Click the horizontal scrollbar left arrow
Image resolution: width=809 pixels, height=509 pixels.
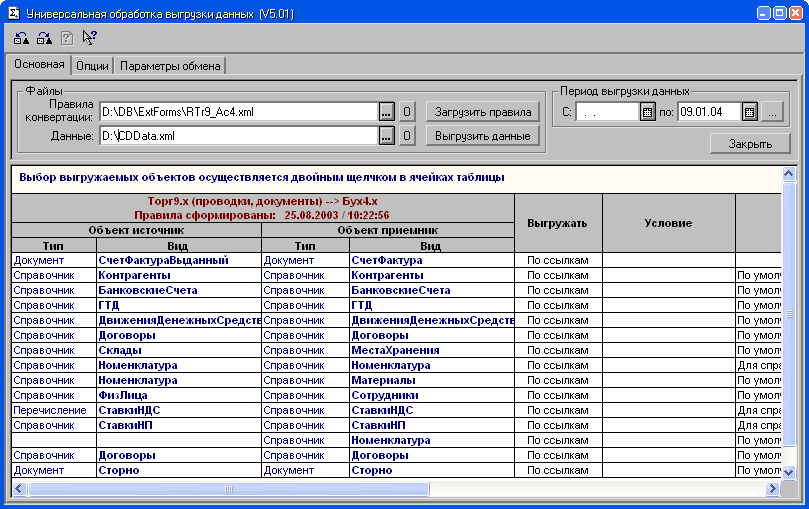pos(19,488)
